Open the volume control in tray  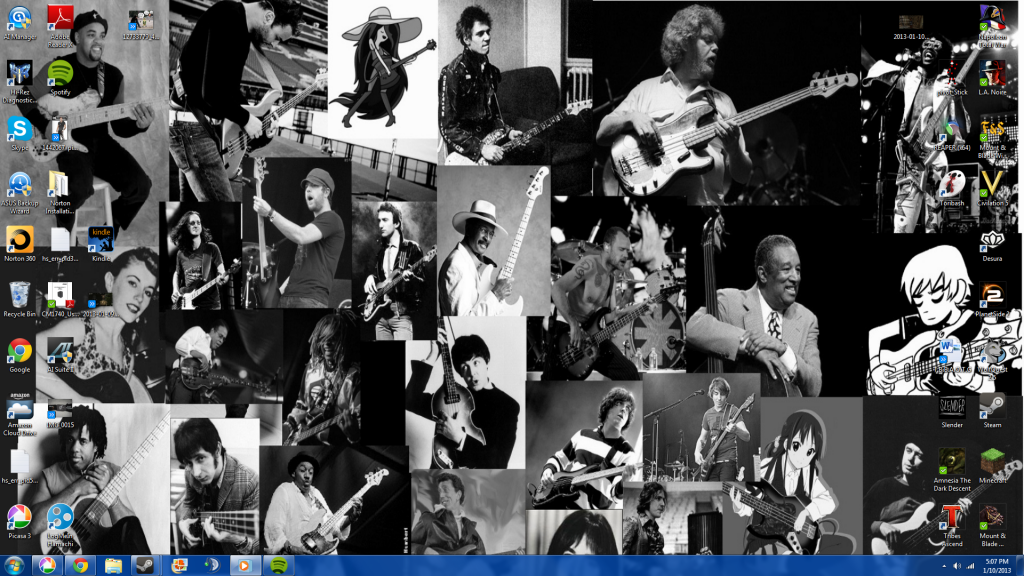pyautogui.click(x=957, y=566)
